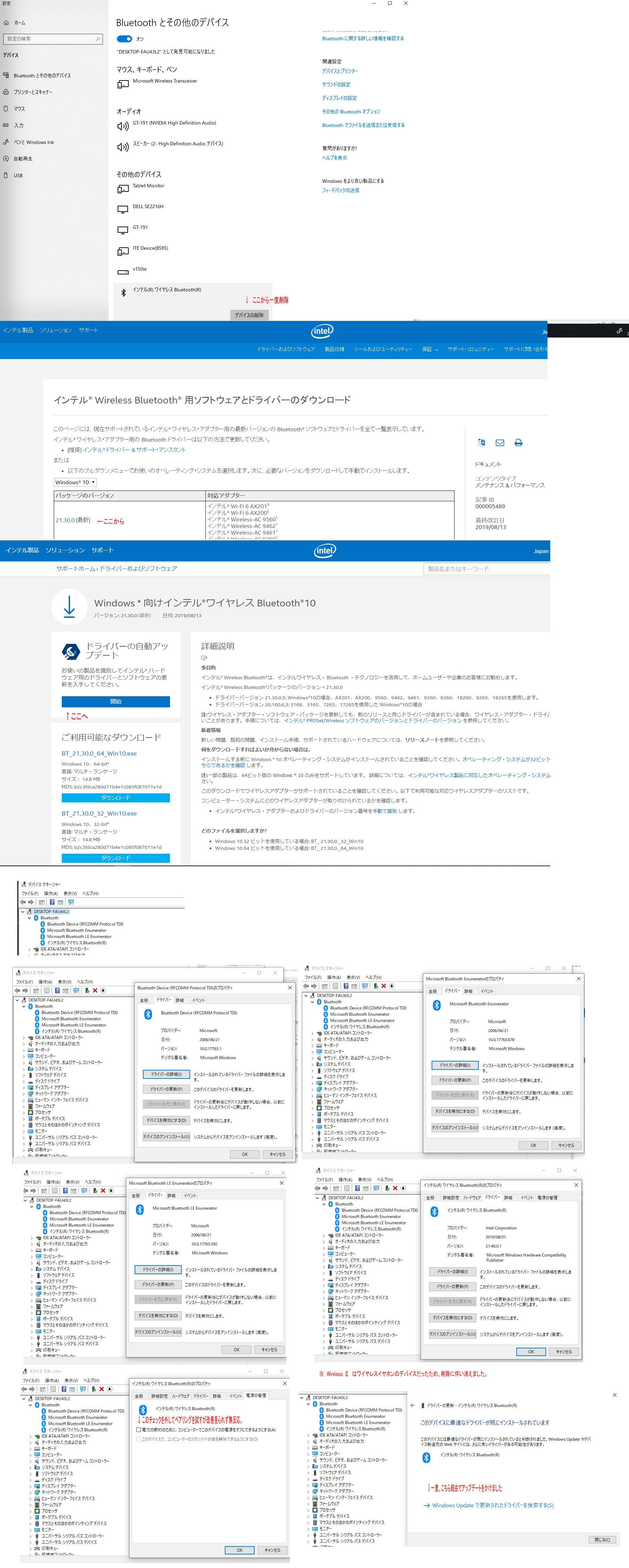Open 表示(V) menu in the Device Manager without a dialog
Image resolution: width=629 pixels, height=1568 pixels.
(x=70, y=894)
